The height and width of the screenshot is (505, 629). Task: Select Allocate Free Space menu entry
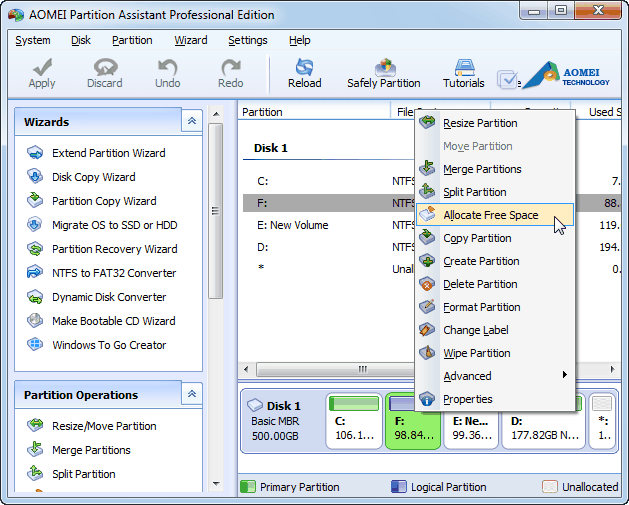pyautogui.click(x=495, y=215)
